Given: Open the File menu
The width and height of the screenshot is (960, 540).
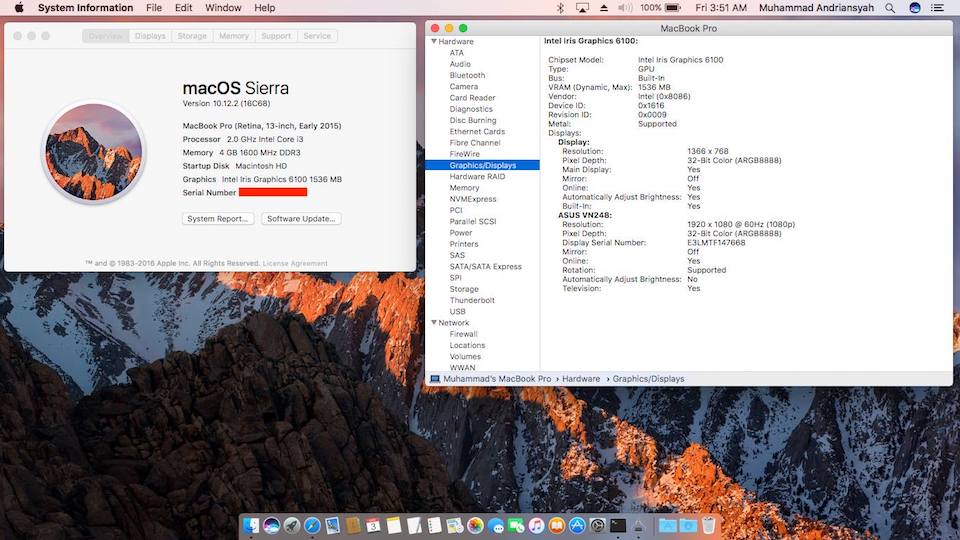Looking at the screenshot, I should click(154, 8).
